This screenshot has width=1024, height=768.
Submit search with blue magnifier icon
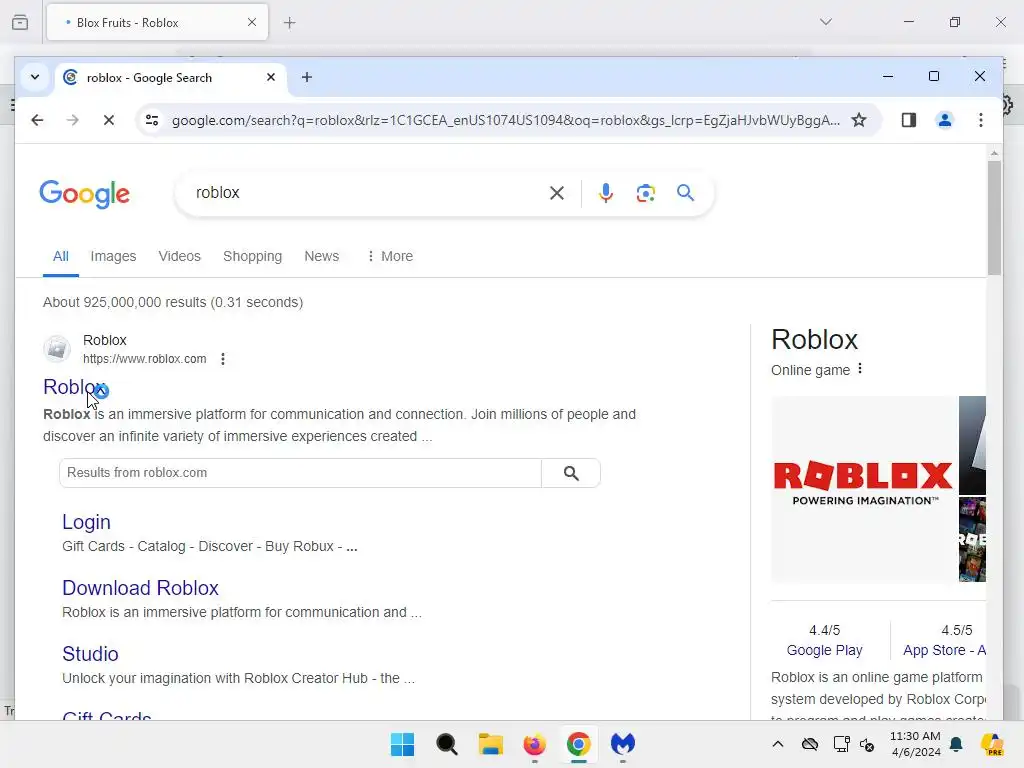click(685, 193)
